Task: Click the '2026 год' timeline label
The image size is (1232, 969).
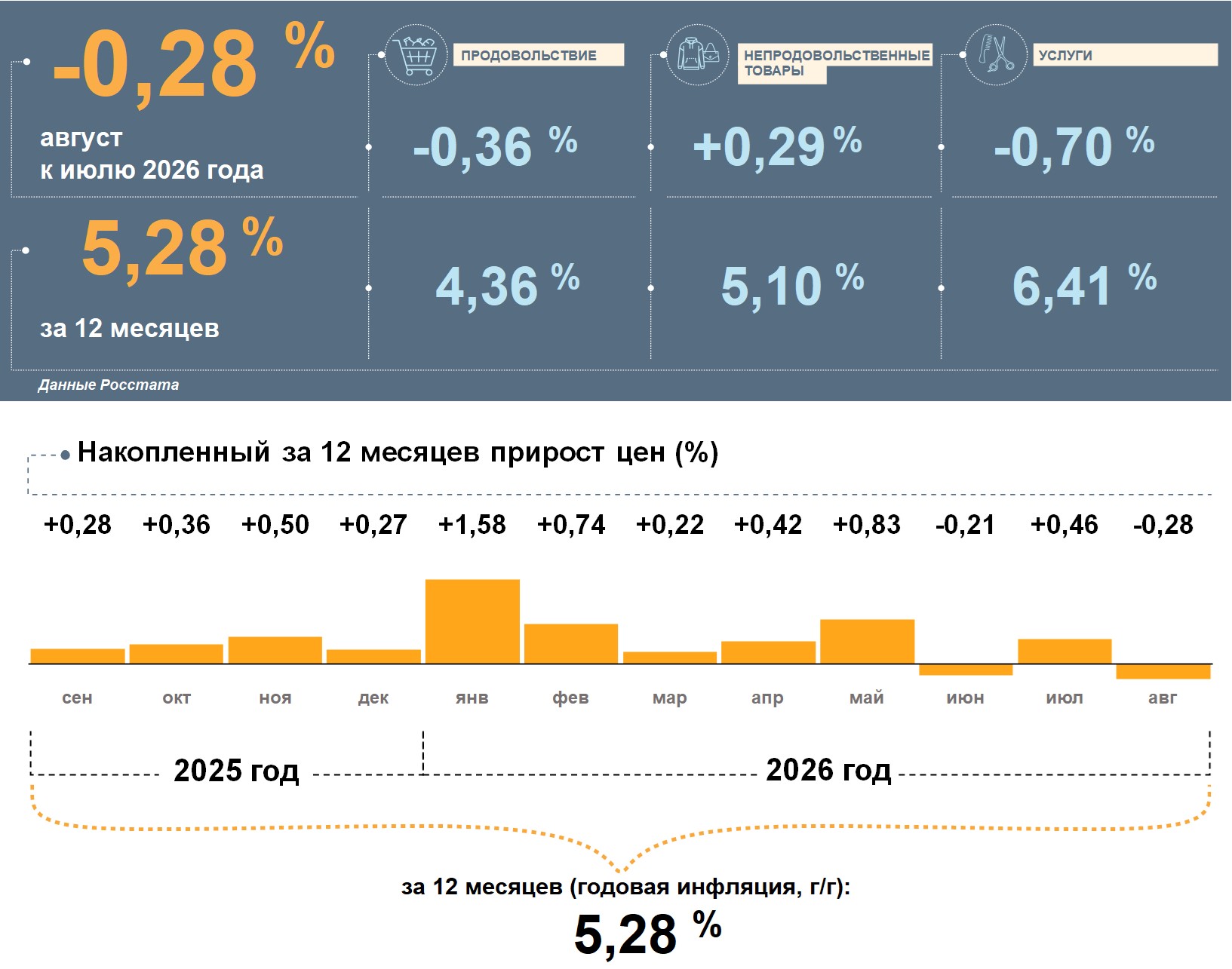Action: click(x=828, y=770)
